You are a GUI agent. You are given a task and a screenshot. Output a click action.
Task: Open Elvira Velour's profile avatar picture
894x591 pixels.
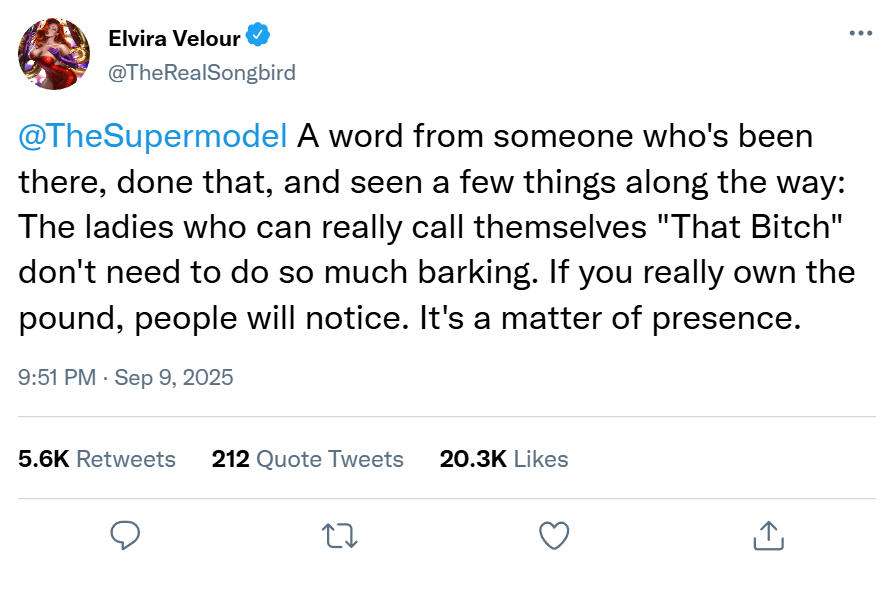coord(54,54)
